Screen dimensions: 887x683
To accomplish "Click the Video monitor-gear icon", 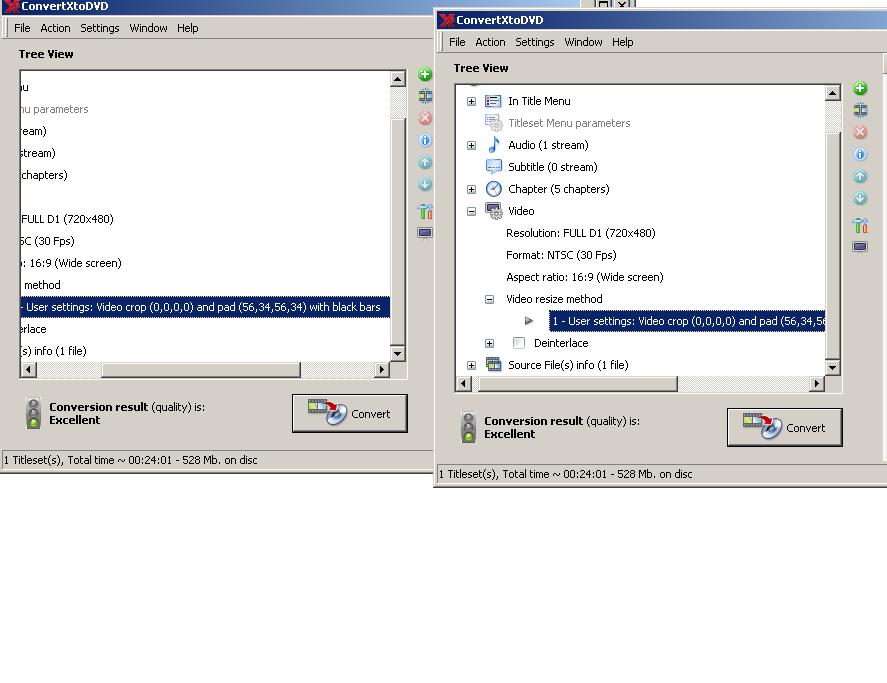I will coord(493,211).
